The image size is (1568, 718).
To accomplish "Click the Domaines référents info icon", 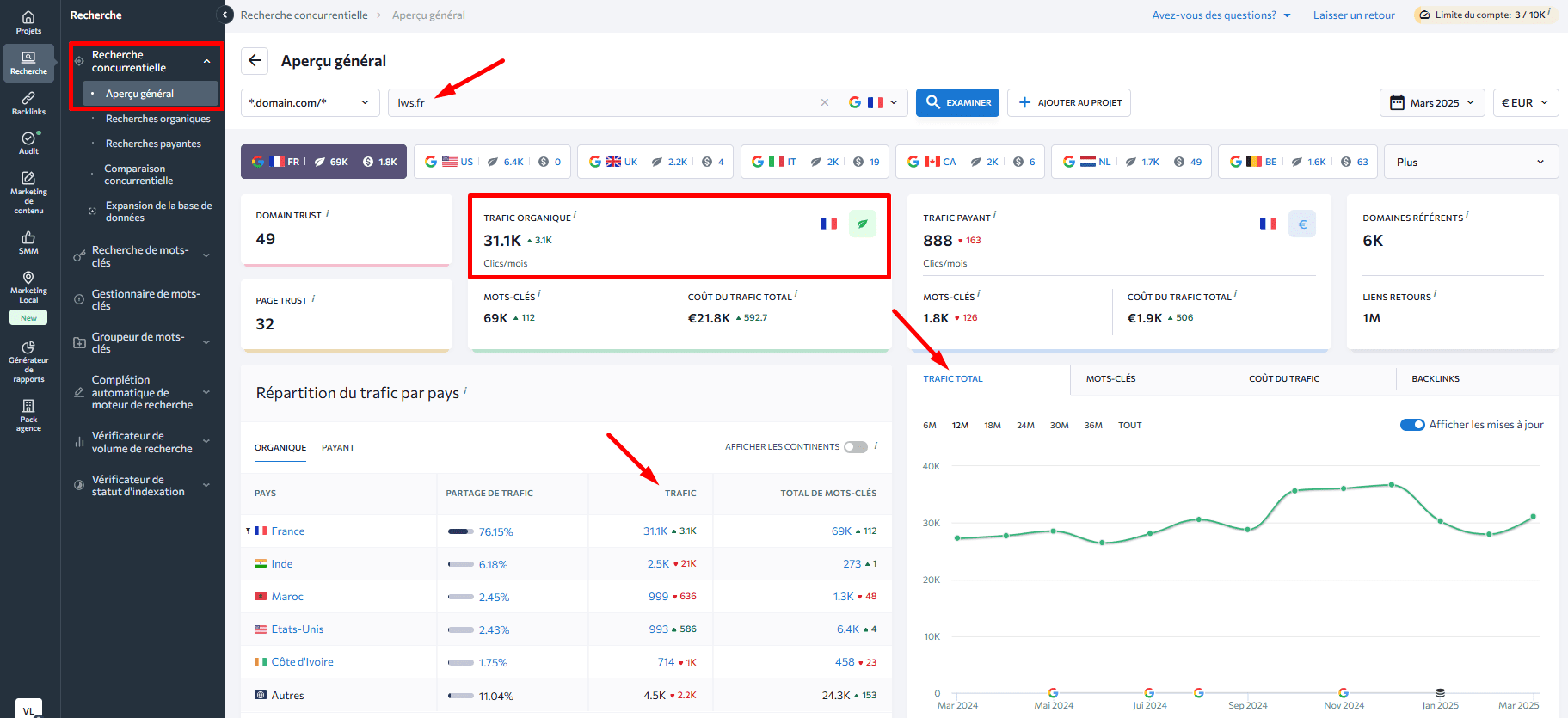I will (1467, 215).
